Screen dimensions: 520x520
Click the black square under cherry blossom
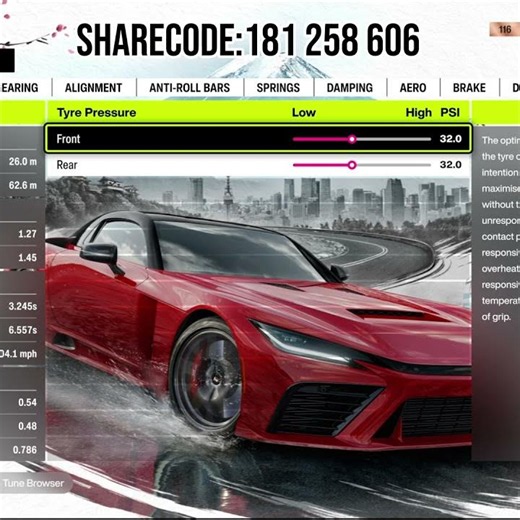(x=7, y=60)
